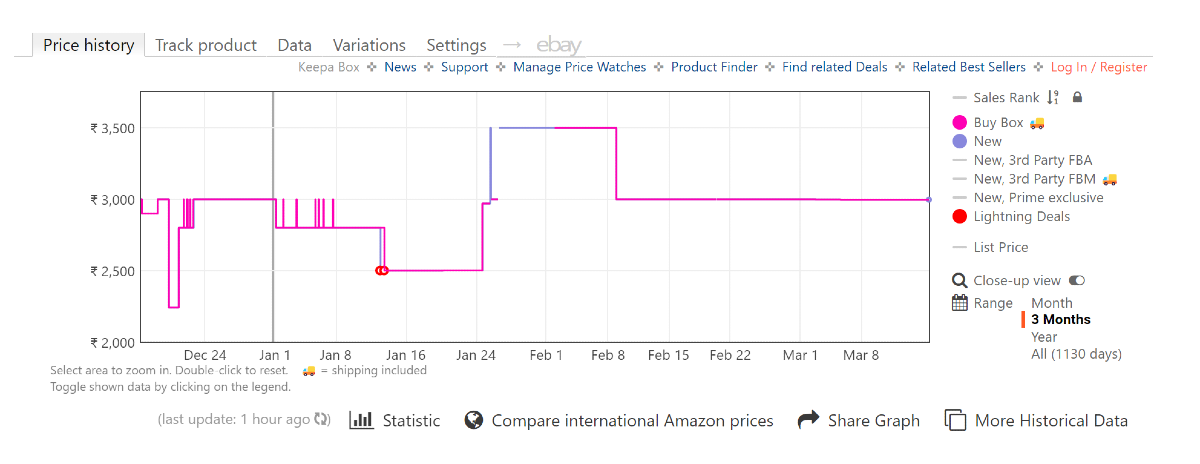Click the red Lightning Deal marker on graph

click(x=381, y=270)
